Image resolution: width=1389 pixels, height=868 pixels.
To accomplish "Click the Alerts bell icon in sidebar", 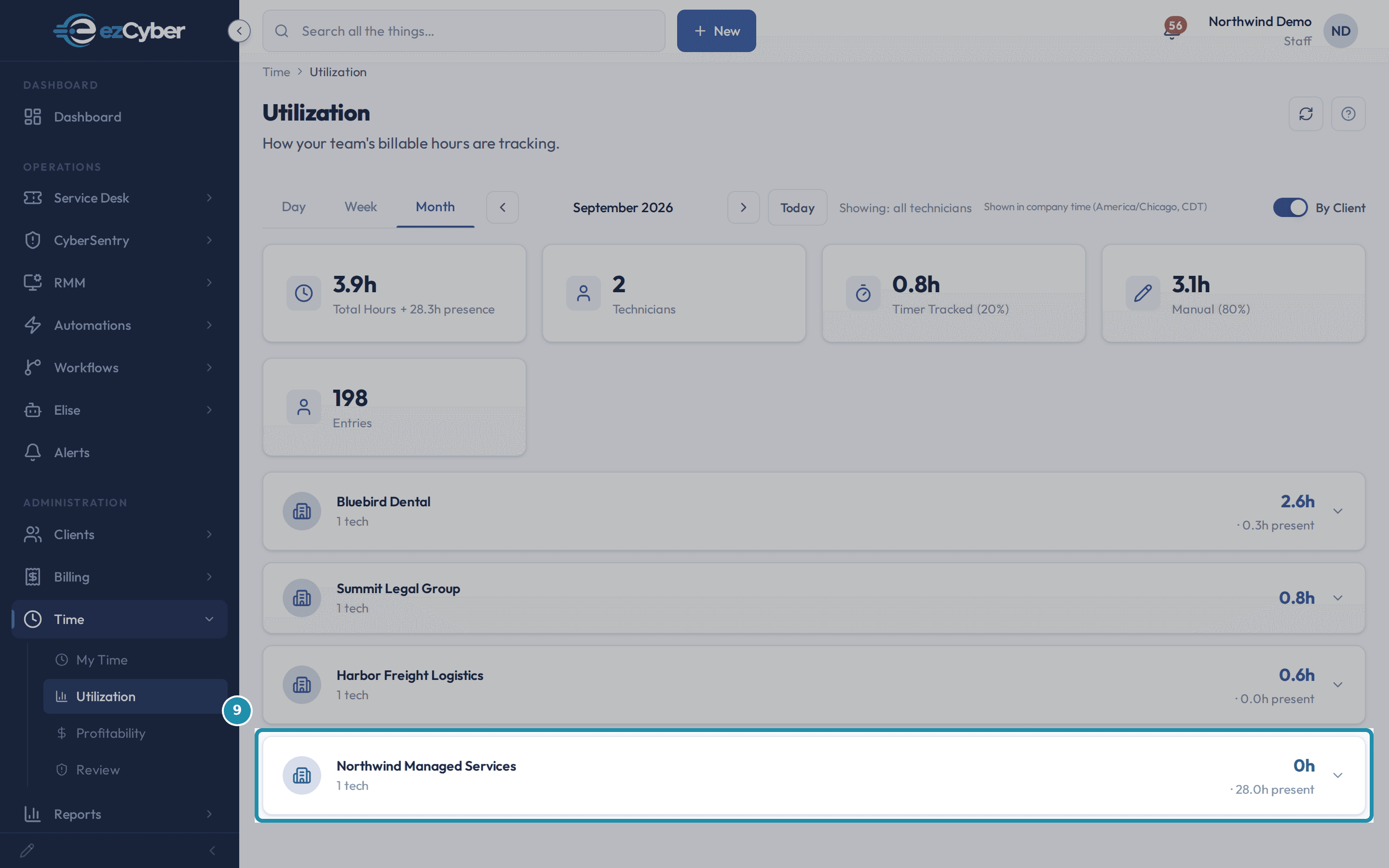I will click(x=33, y=453).
